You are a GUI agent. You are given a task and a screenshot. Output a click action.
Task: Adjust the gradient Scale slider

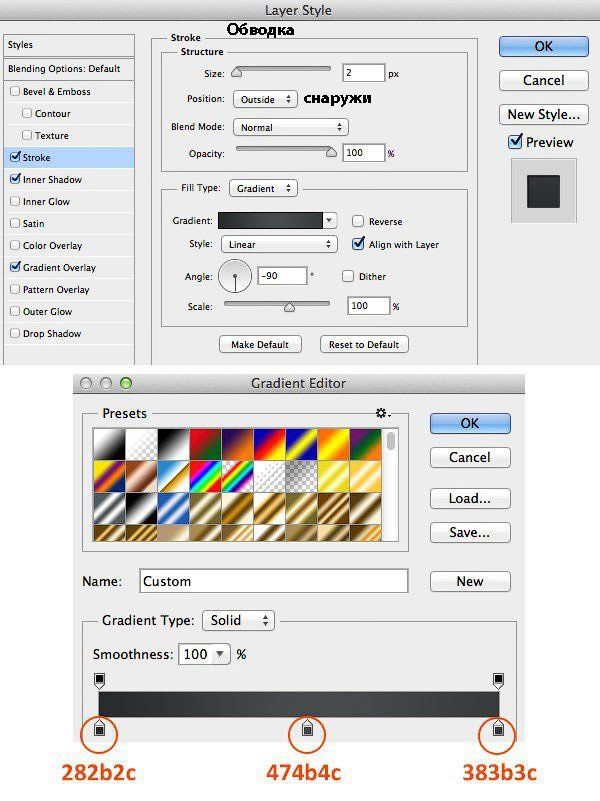[290, 307]
